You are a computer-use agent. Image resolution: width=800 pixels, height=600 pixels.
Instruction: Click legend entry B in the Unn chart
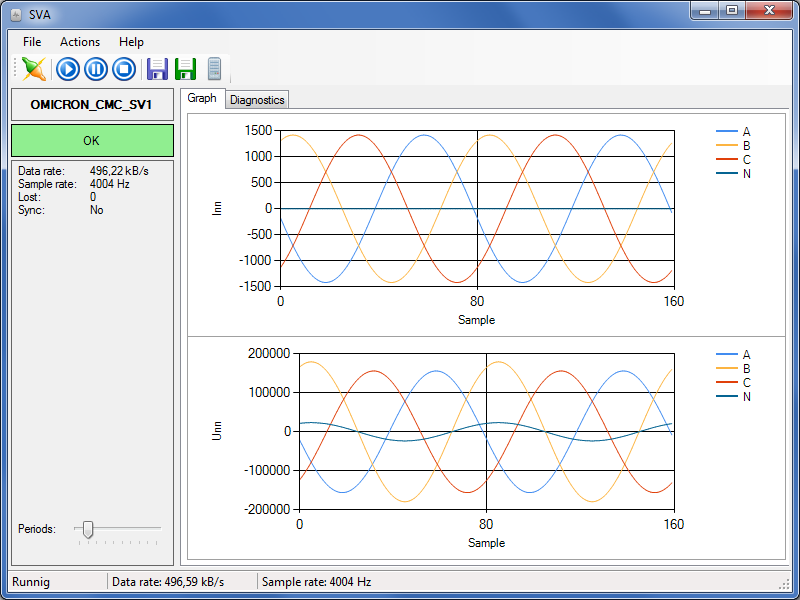(x=733, y=368)
